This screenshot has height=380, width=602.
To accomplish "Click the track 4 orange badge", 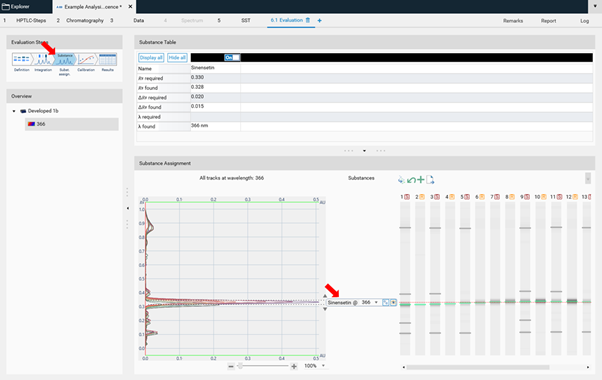I will pos(452,197).
